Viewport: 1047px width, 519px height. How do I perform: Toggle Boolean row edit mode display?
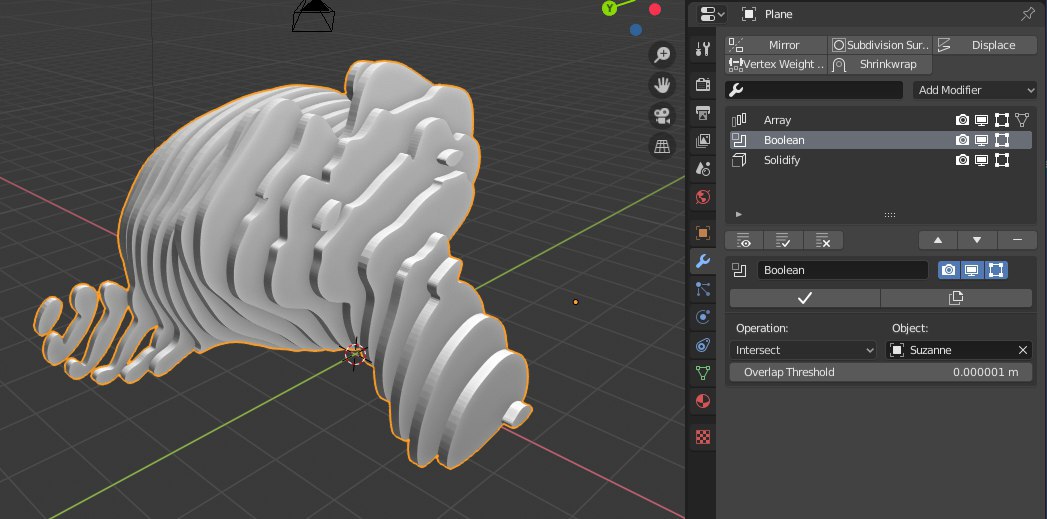pos(1002,140)
